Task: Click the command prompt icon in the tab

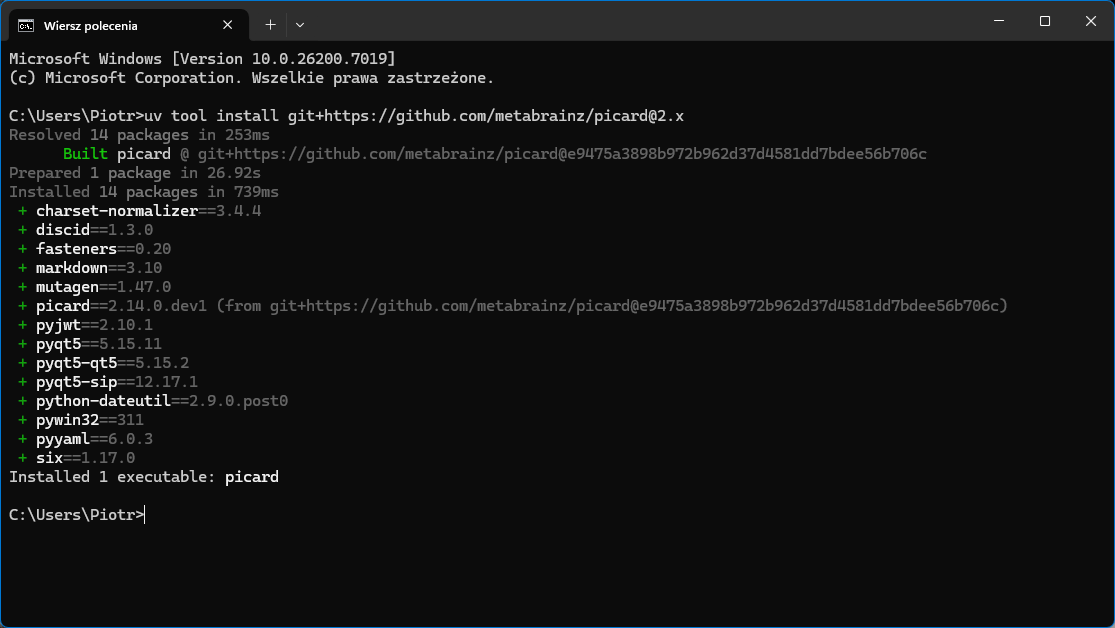Action: point(26,25)
